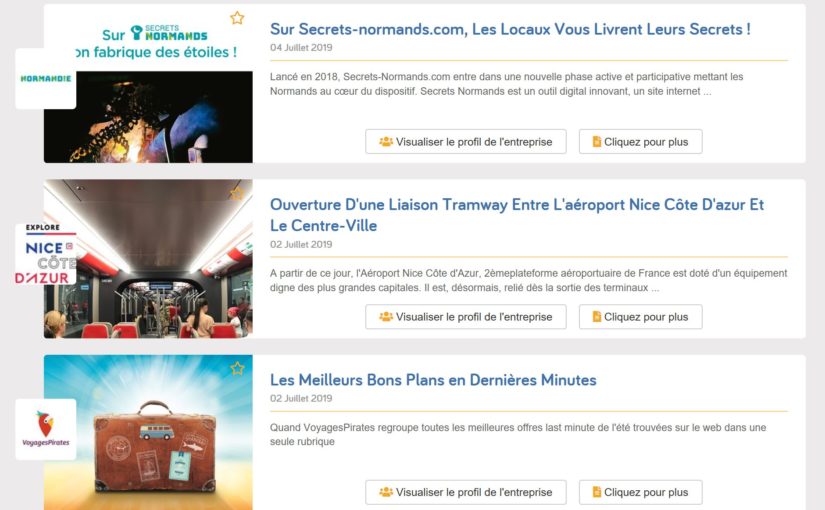
Task: Toggle favorite star on VoyagesPirates article
Action: click(237, 368)
